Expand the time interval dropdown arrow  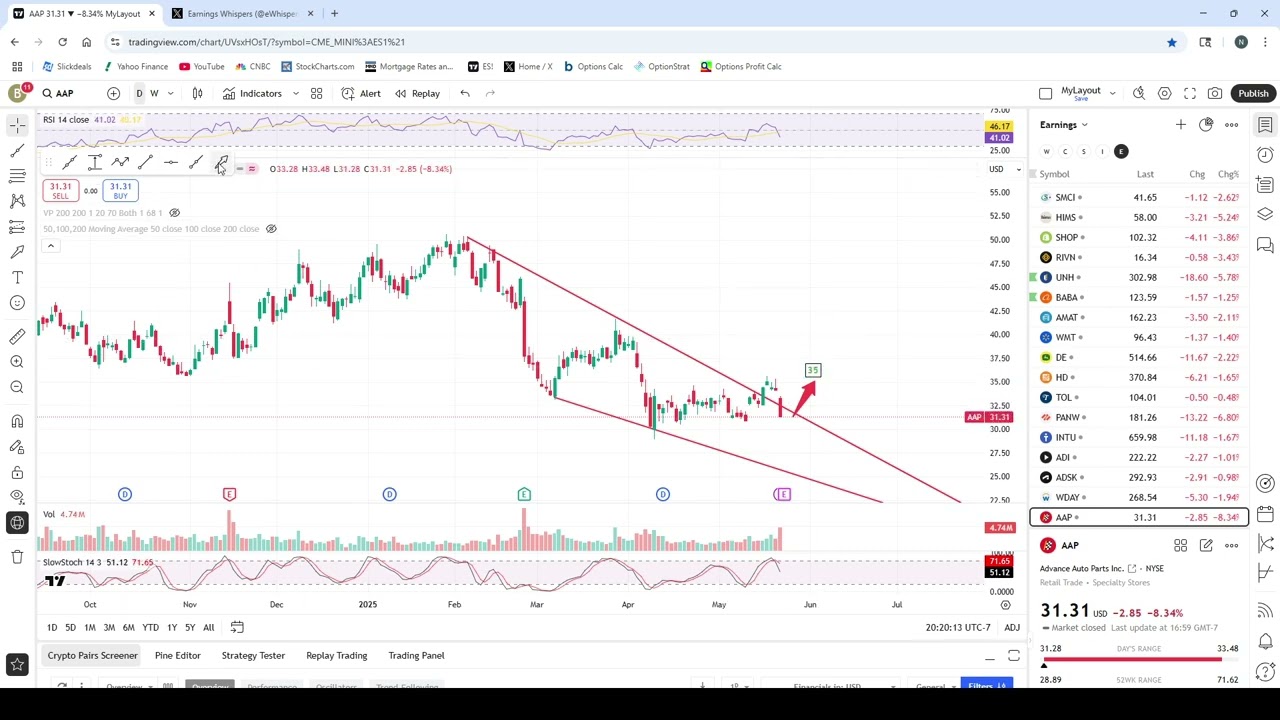[170, 93]
